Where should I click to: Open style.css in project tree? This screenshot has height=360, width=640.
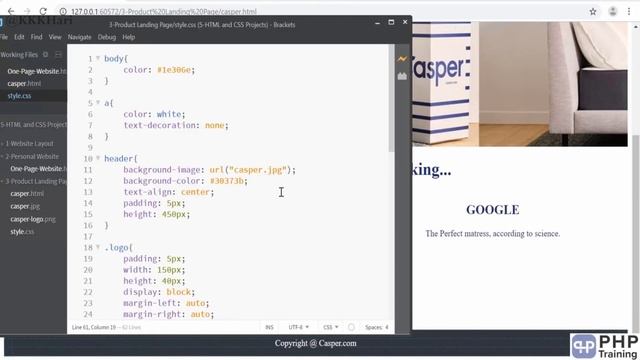(x=22, y=231)
